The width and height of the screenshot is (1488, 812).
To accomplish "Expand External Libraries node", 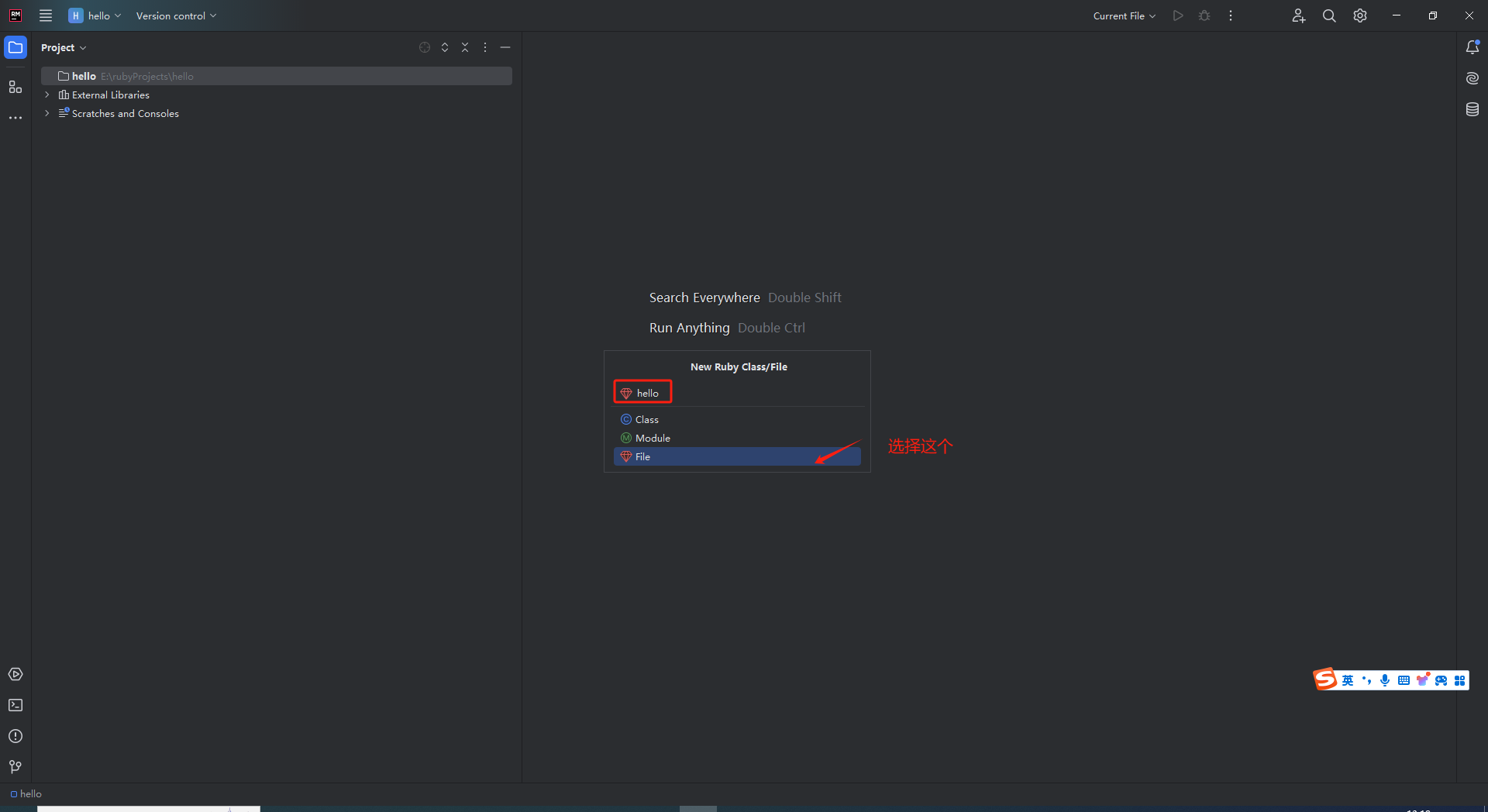I will (x=47, y=95).
